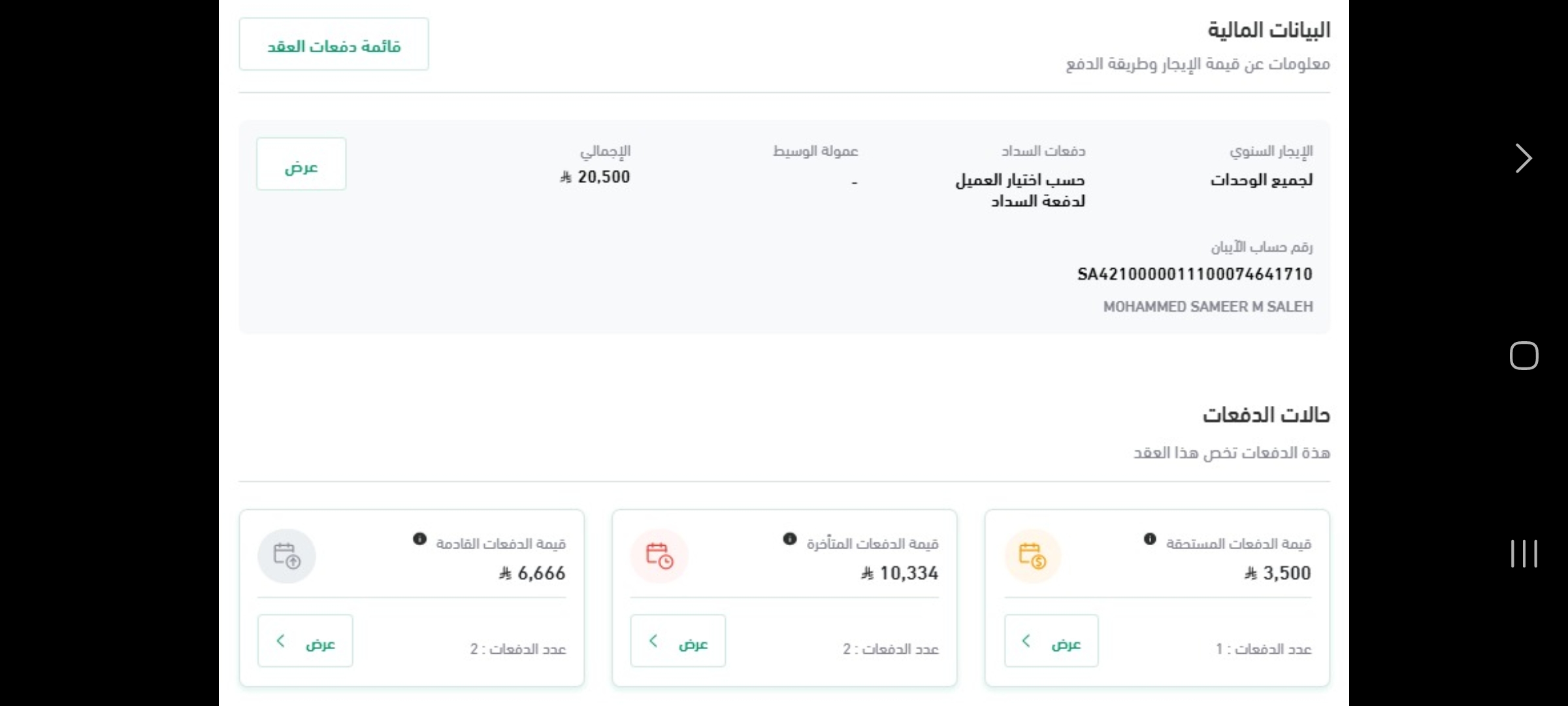The image size is (1568, 706).
Task: Click the late payments red calendar-clock icon
Action: point(659,556)
